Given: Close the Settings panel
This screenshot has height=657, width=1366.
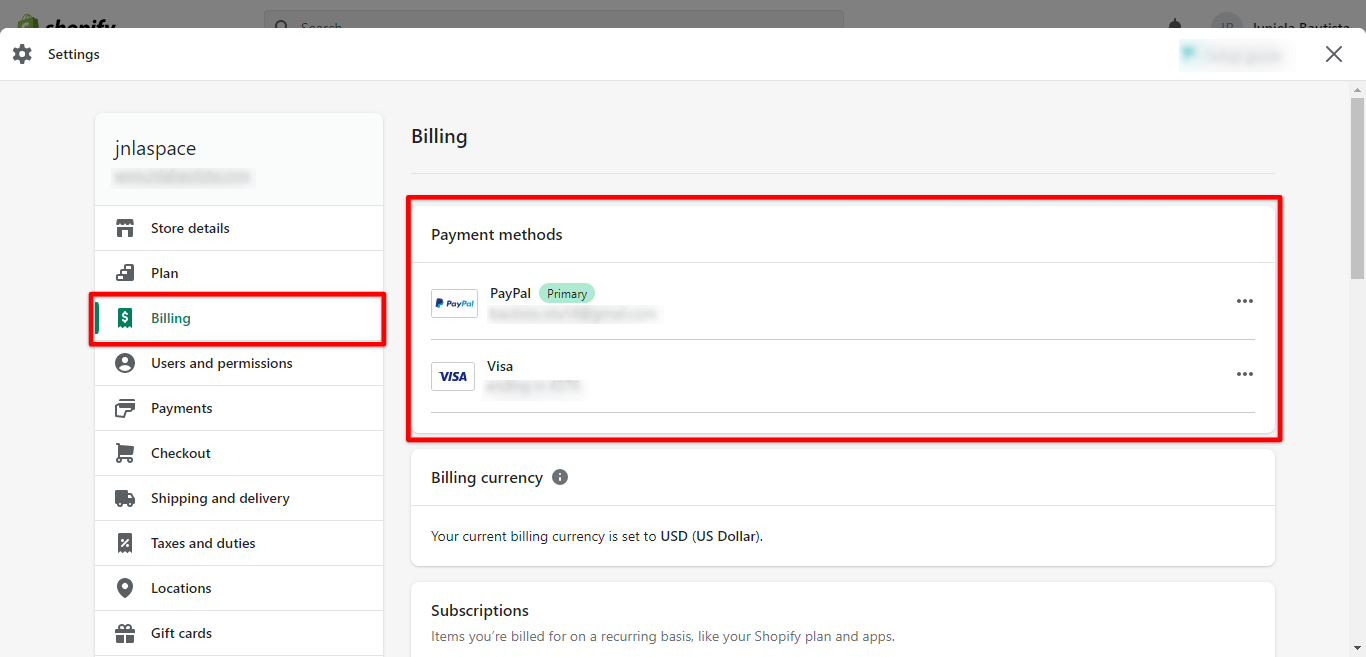Looking at the screenshot, I should click(x=1333, y=54).
